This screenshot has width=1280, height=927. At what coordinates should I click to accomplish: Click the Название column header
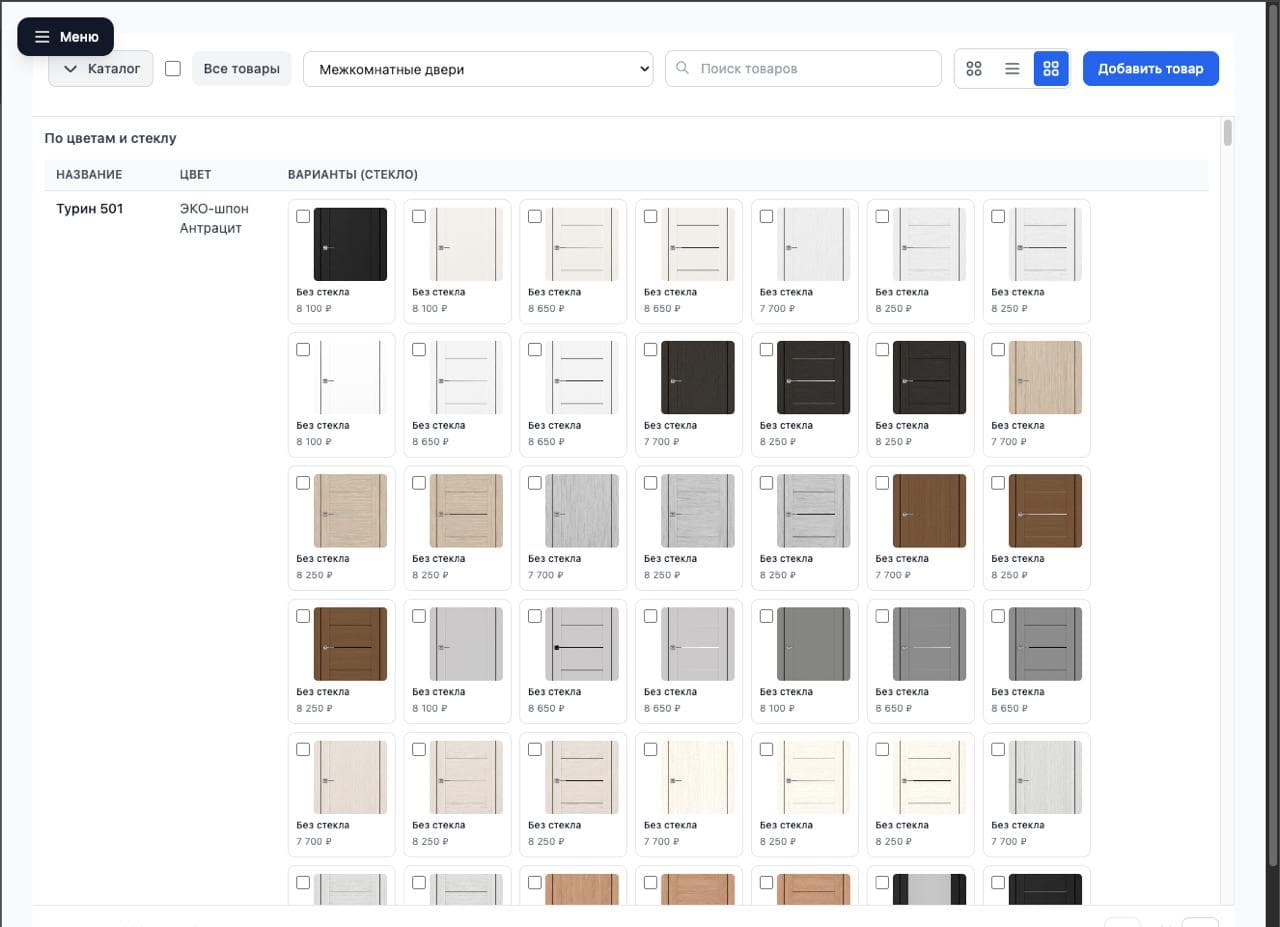89,175
